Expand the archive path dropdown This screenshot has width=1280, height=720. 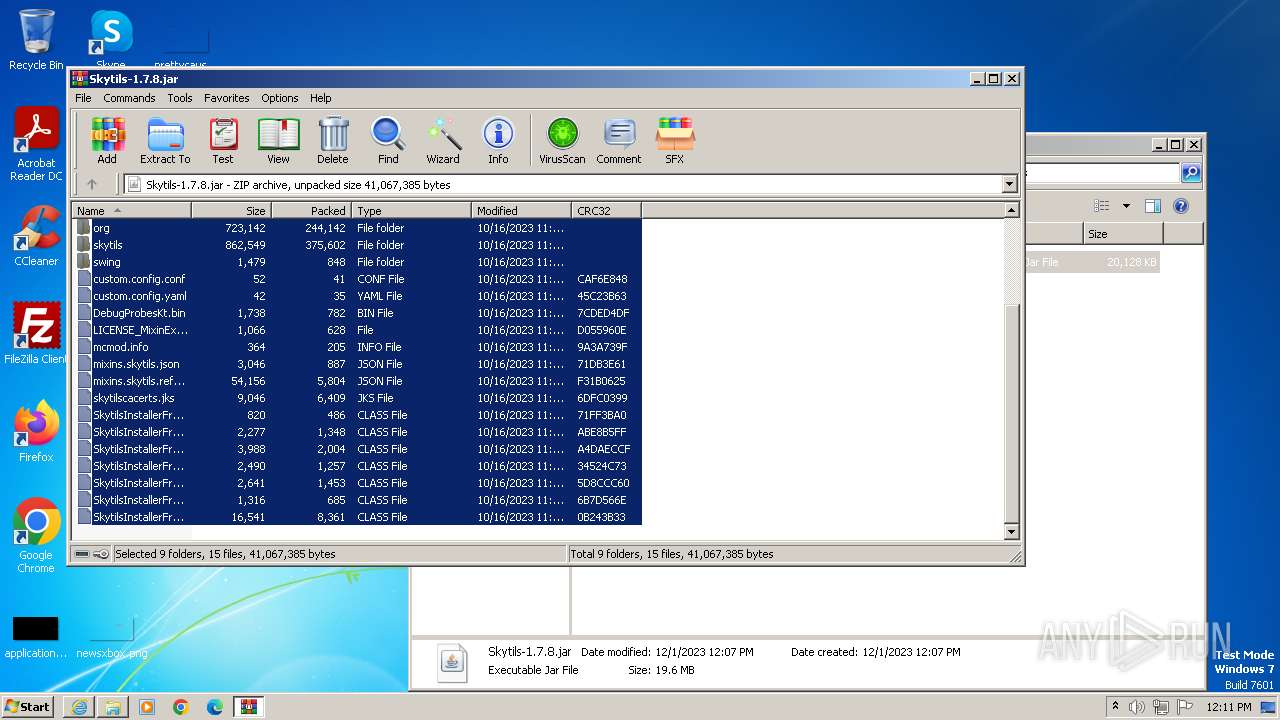point(1009,184)
